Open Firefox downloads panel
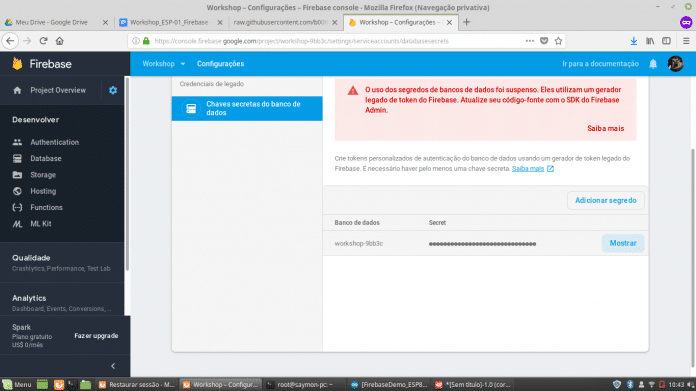The image size is (696, 391). coord(634,41)
